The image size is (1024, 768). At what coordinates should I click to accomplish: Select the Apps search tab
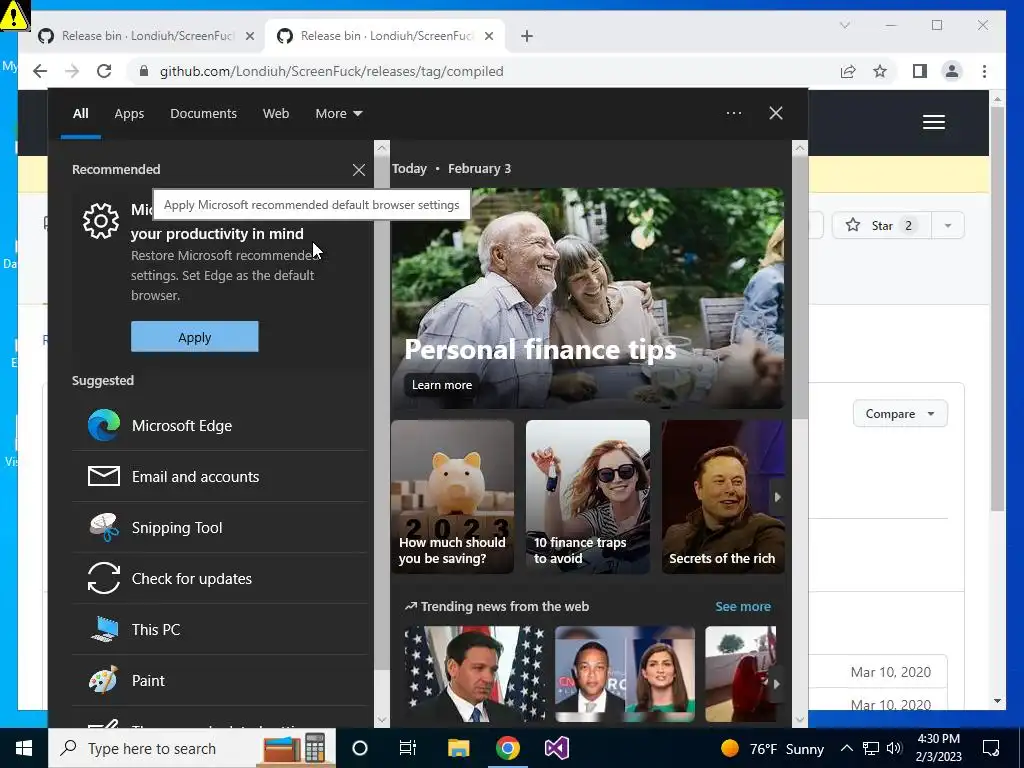point(129,114)
